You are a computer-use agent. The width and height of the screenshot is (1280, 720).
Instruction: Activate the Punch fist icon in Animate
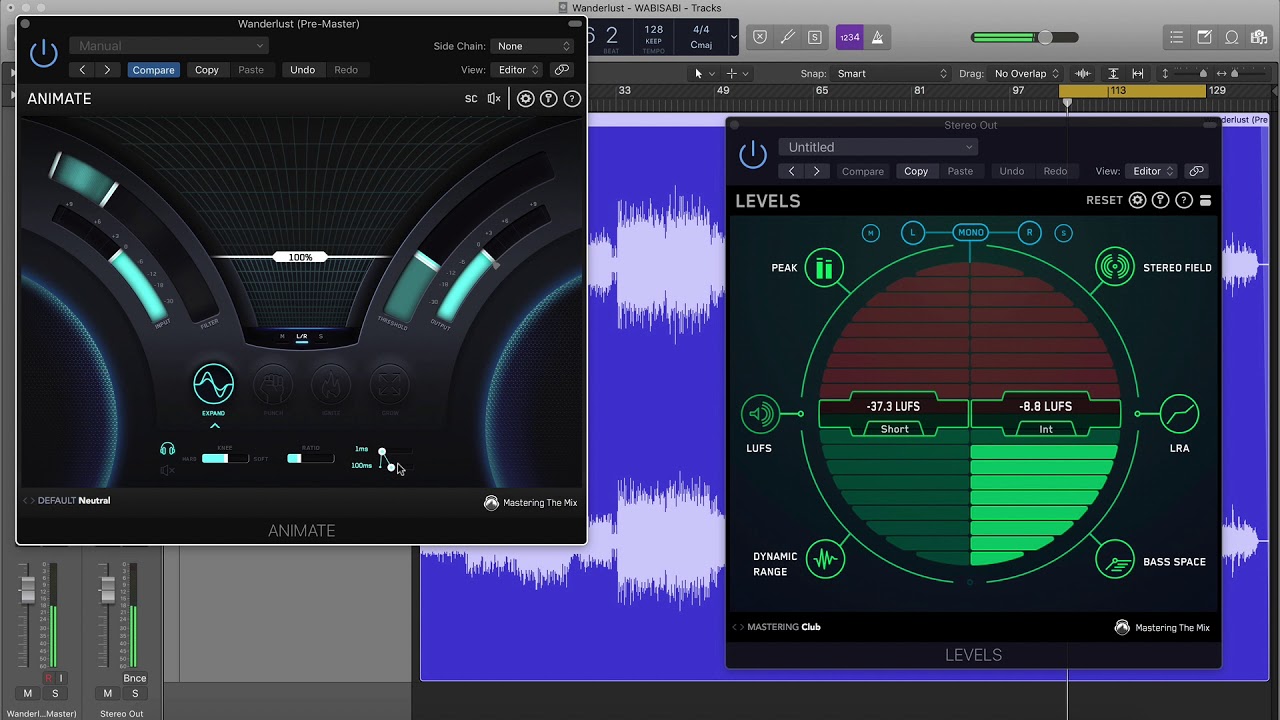click(272, 384)
